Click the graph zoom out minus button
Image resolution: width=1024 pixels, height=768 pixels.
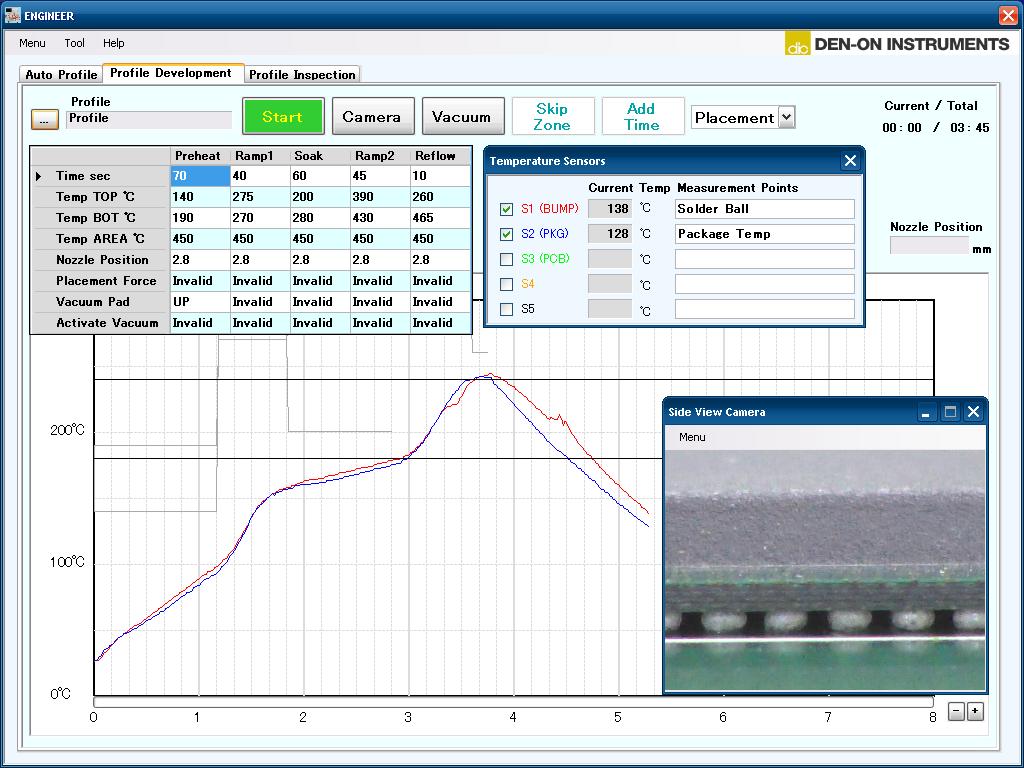click(956, 711)
